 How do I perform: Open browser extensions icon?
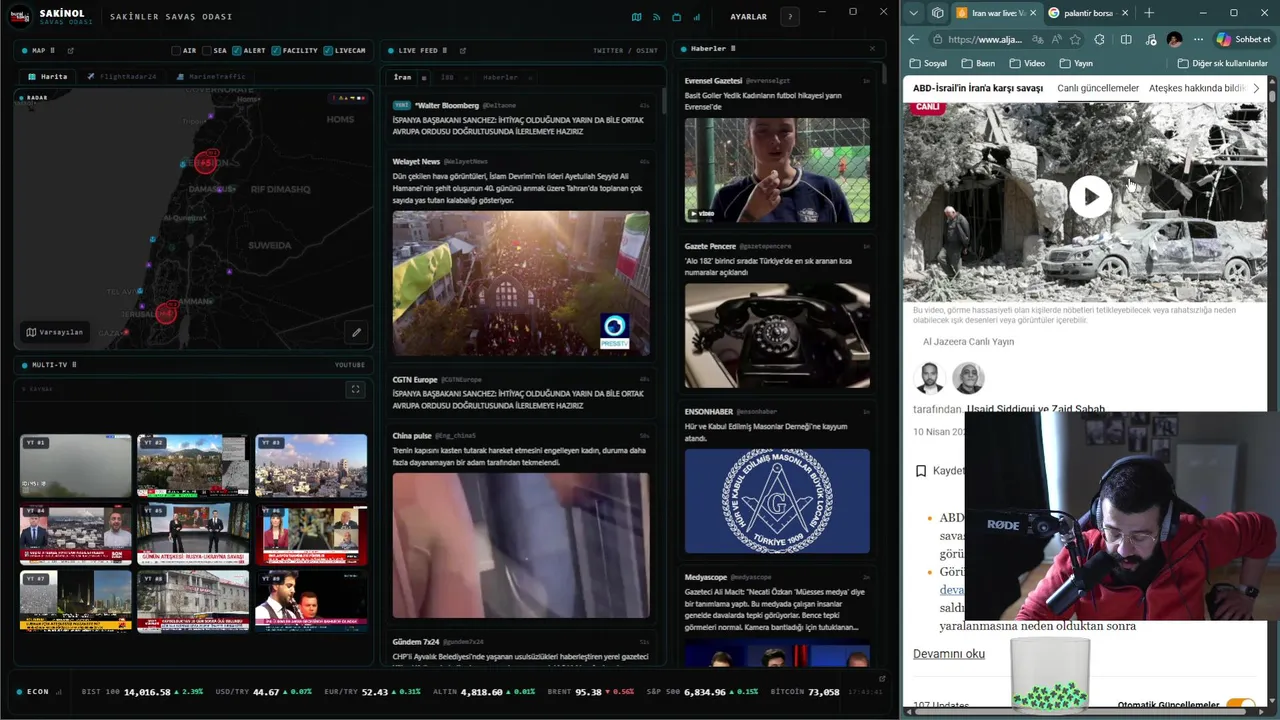tap(1100, 39)
